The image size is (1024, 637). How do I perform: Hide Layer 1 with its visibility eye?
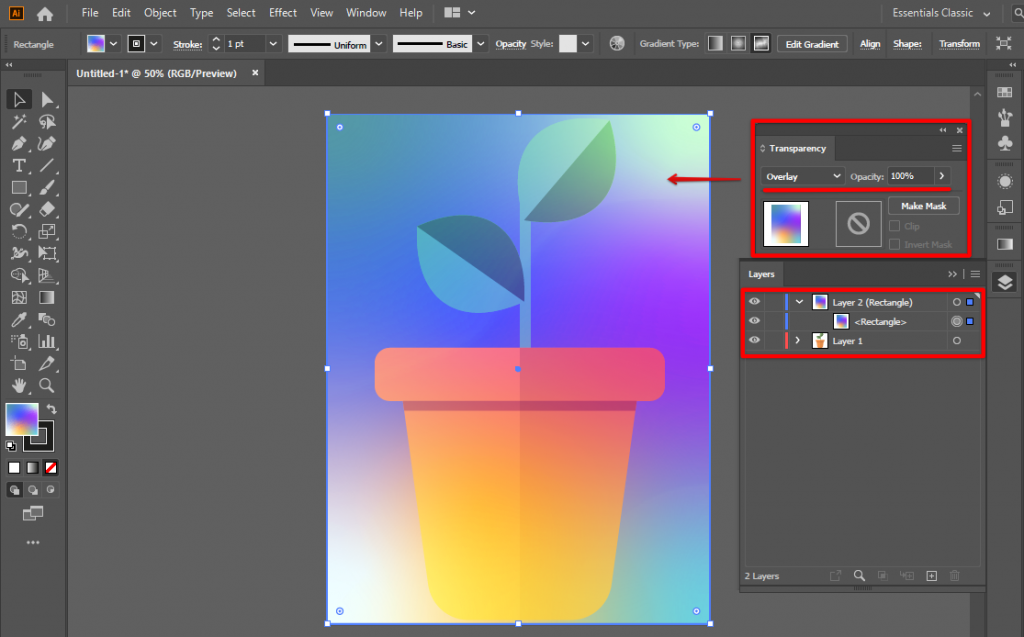pos(754,340)
